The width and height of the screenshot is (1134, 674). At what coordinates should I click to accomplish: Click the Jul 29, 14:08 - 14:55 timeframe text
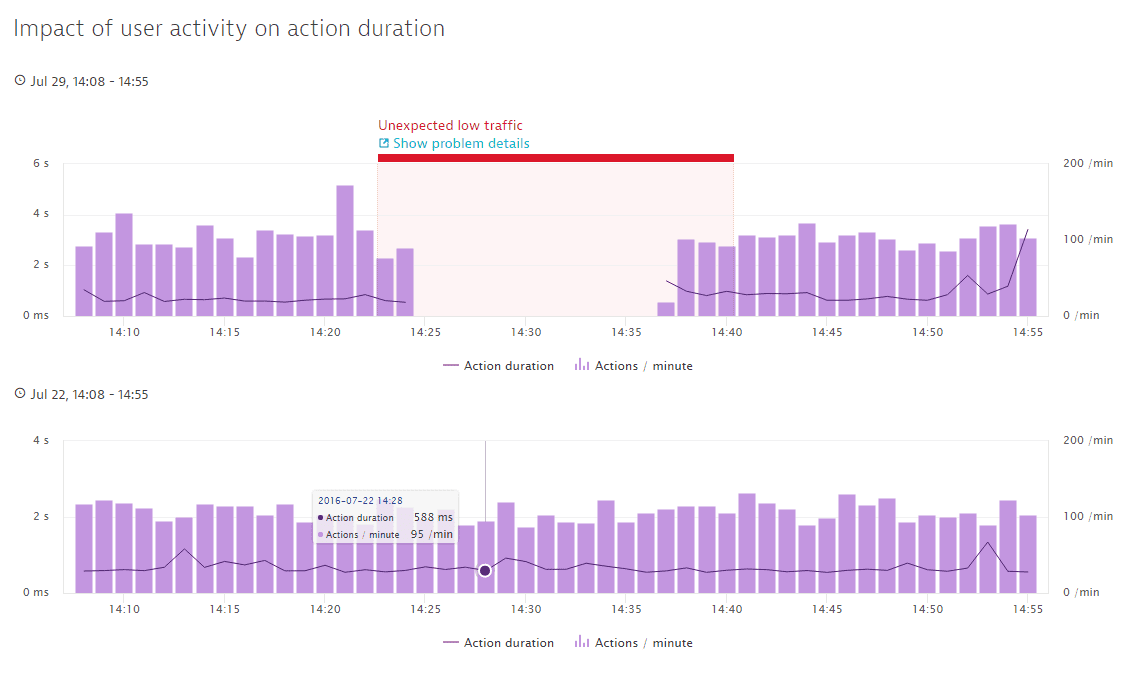89,82
